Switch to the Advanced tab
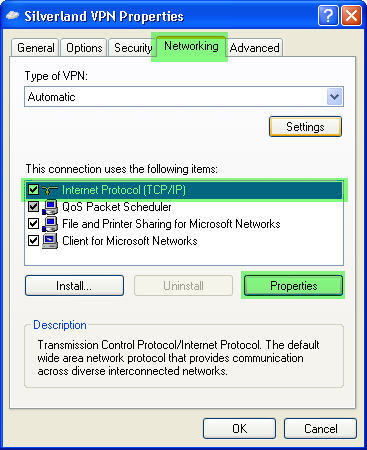Screen dimensions: 367x450 (255, 48)
